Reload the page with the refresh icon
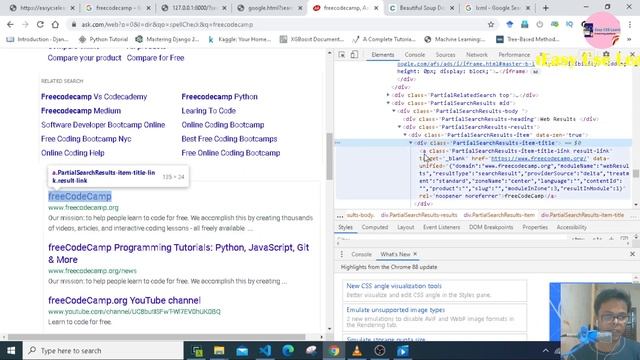Image resolution: width=640 pixels, height=360 pixels. pyautogui.click(x=40, y=24)
